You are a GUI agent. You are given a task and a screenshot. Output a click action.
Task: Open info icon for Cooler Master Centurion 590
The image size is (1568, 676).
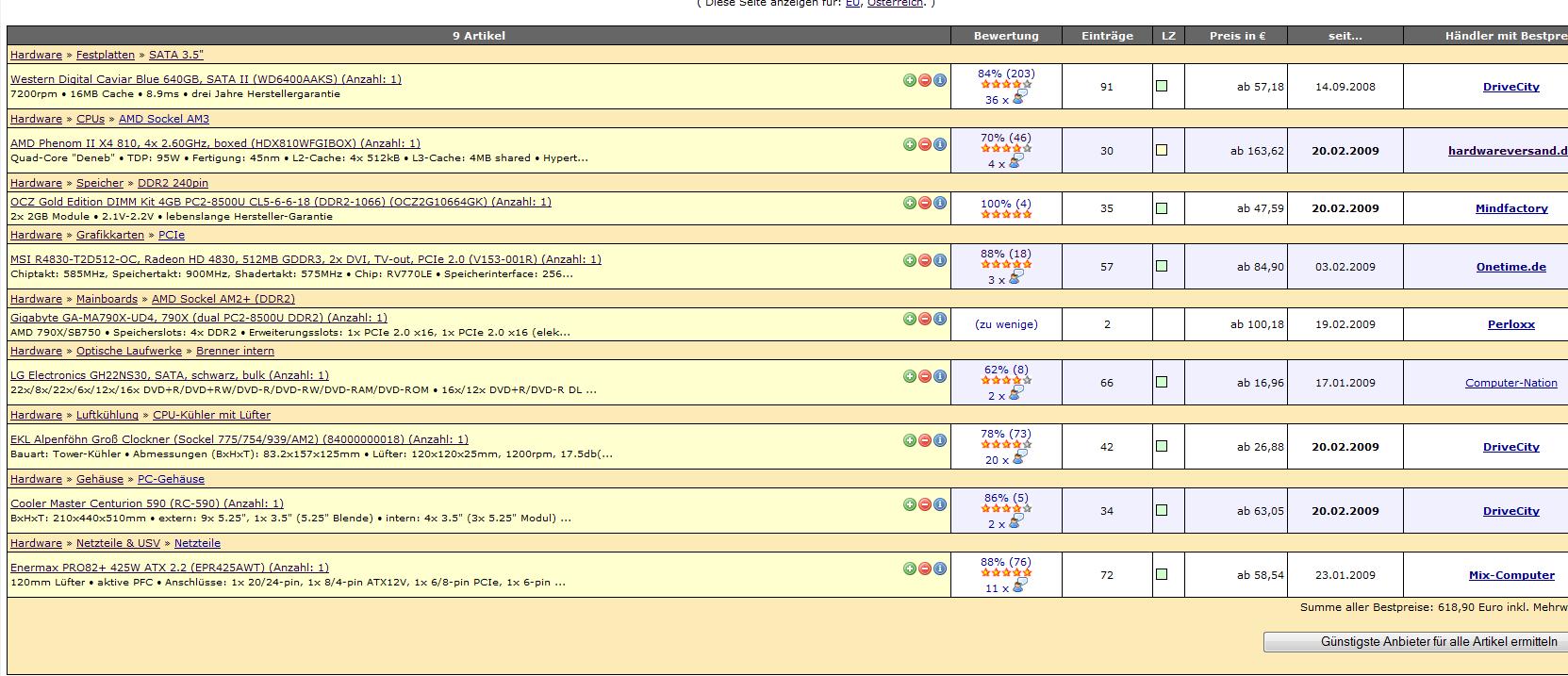pyautogui.click(x=940, y=504)
